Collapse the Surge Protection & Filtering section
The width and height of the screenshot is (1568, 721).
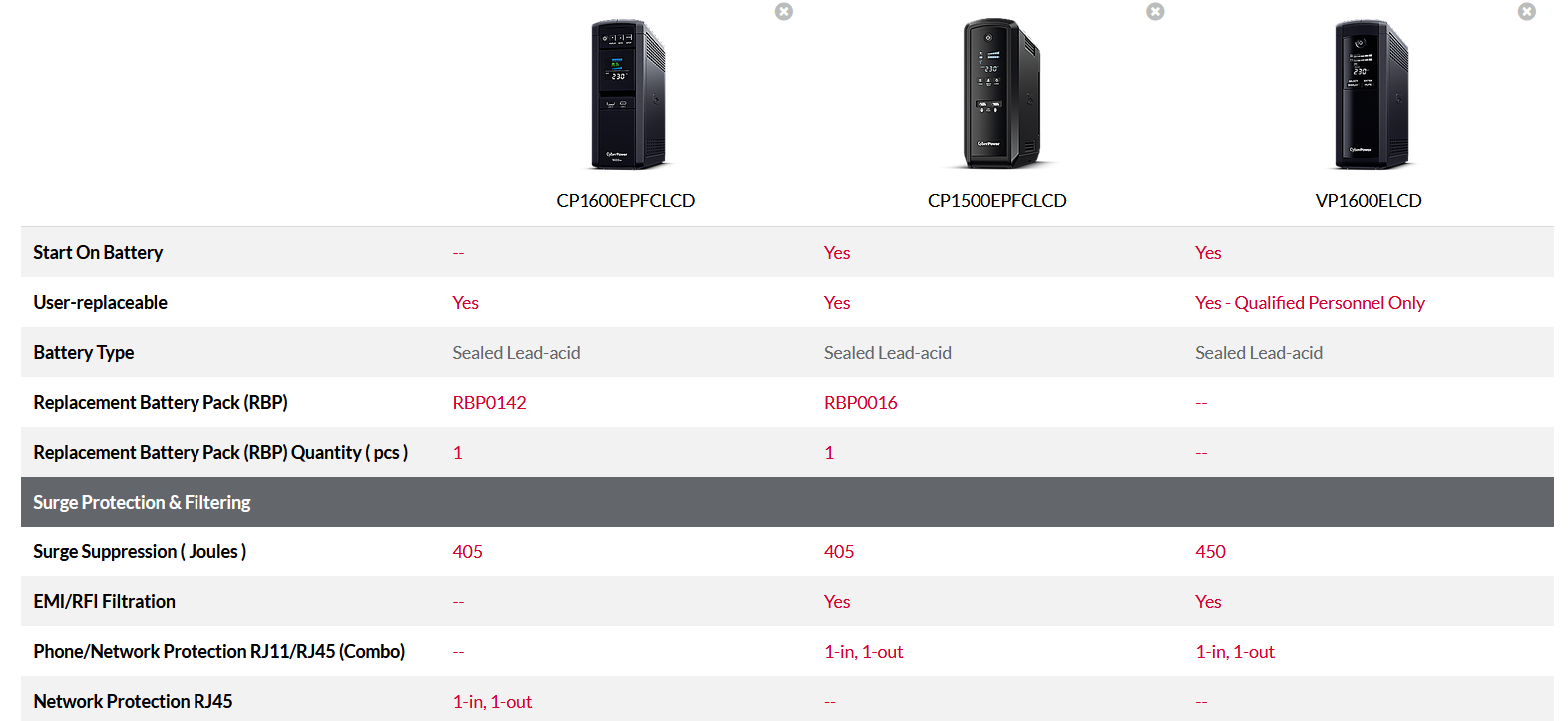[787, 502]
